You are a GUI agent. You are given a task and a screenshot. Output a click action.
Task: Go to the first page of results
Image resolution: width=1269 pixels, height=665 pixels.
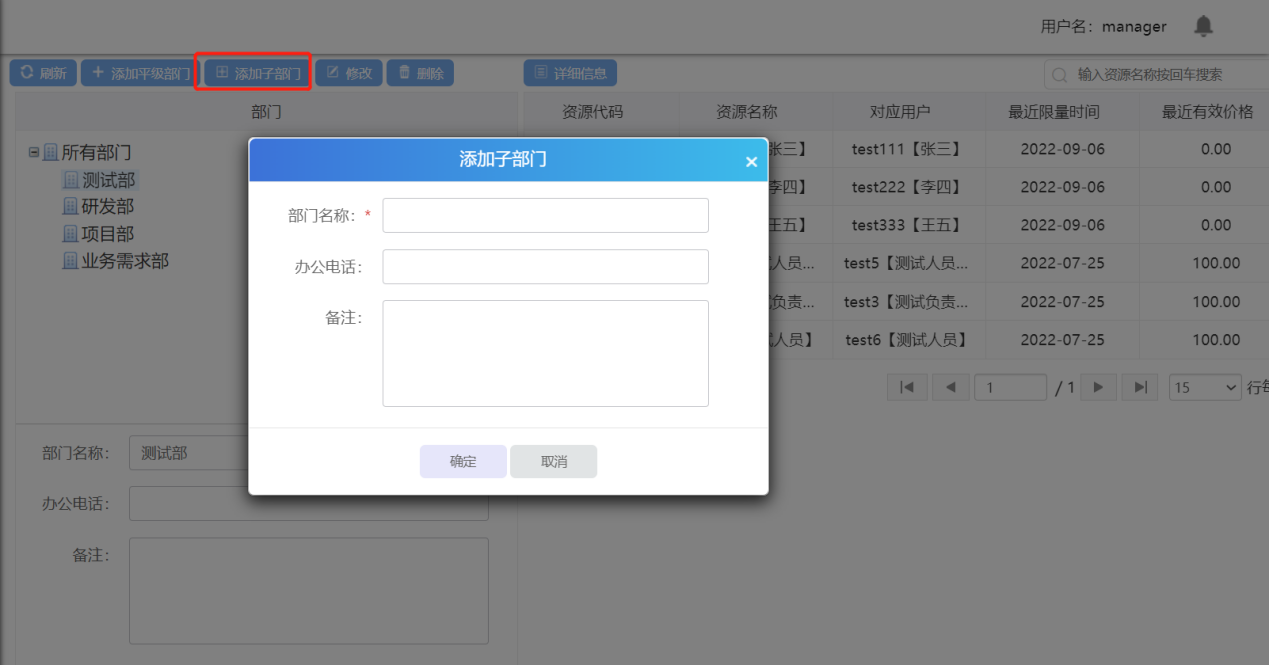[907, 387]
